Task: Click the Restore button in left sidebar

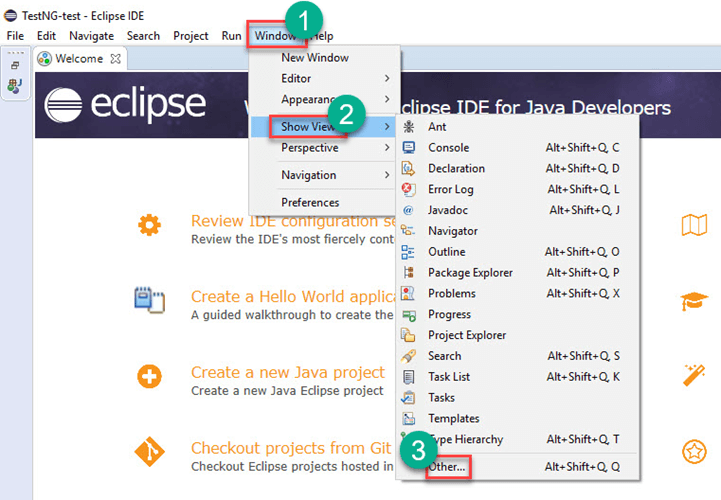Action: [x=15, y=65]
